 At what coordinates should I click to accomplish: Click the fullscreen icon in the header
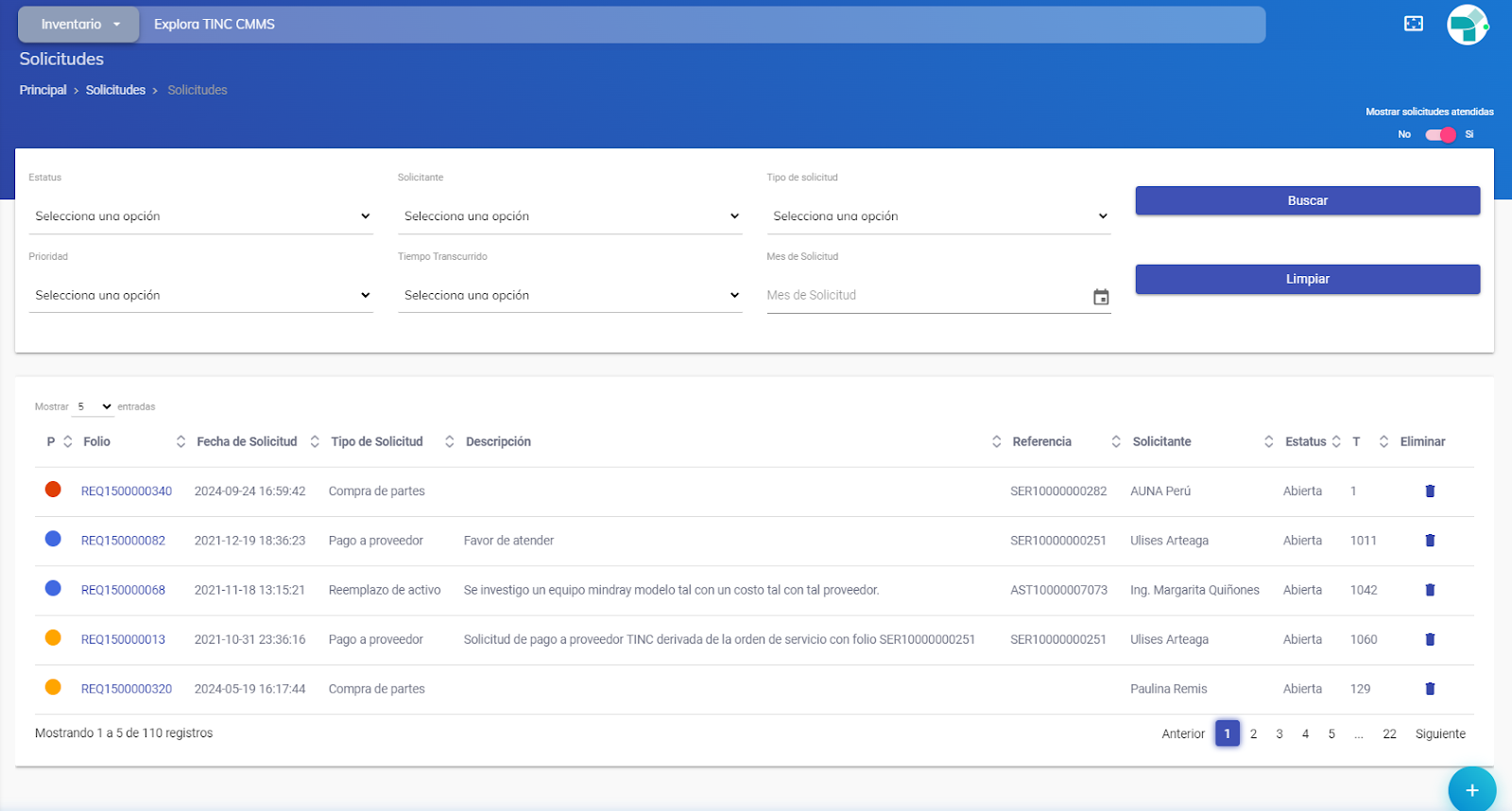1413,24
